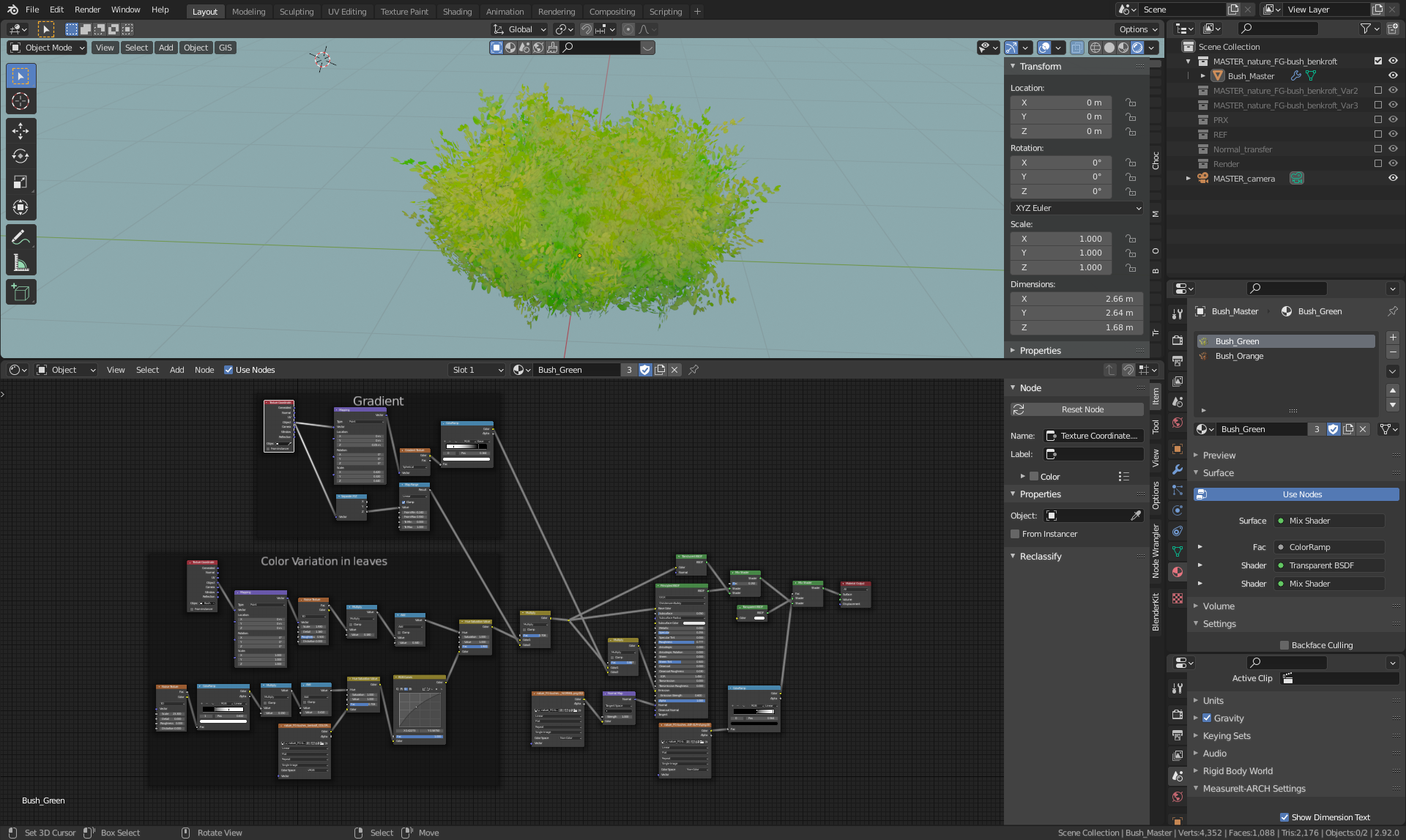Select the Annotate tool
Viewport: 1406px width, 840px height.
click(21, 237)
